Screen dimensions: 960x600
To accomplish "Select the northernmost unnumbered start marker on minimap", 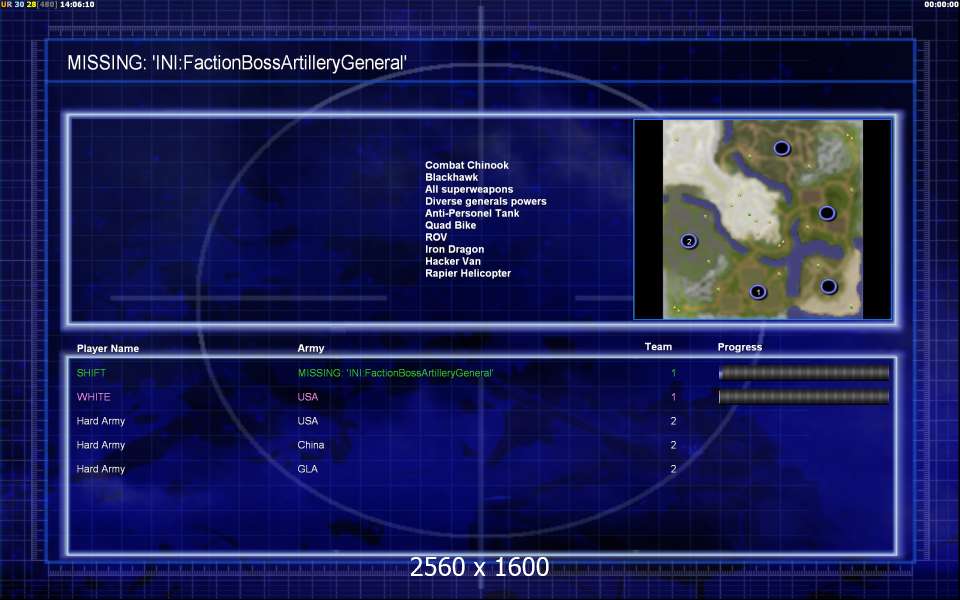I will pyautogui.click(x=782, y=148).
